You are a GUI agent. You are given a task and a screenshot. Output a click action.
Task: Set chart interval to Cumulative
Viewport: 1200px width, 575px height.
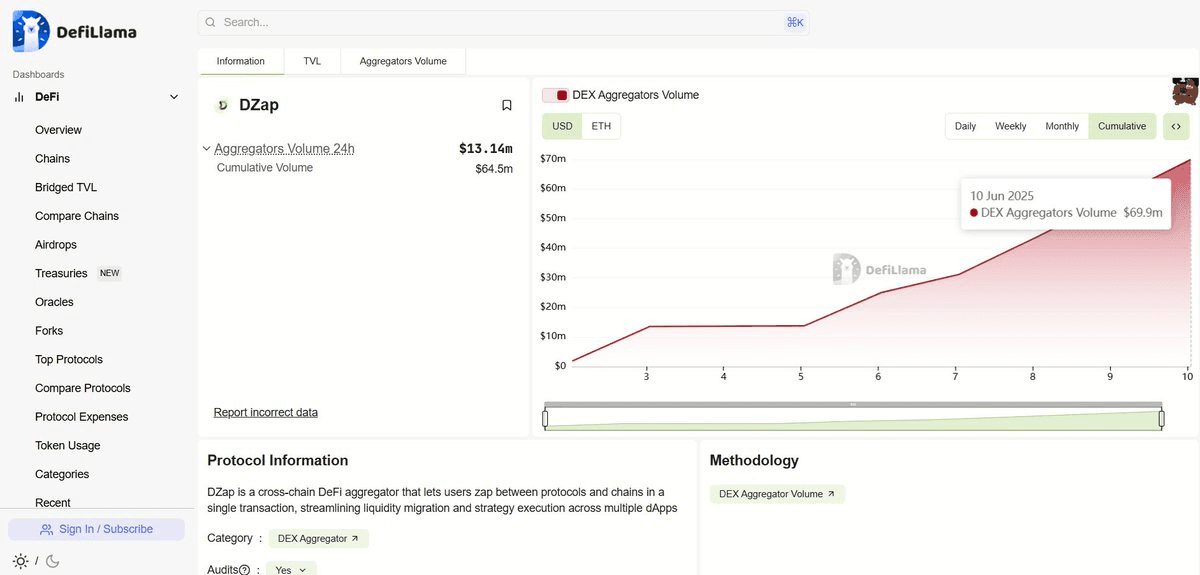(1122, 126)
